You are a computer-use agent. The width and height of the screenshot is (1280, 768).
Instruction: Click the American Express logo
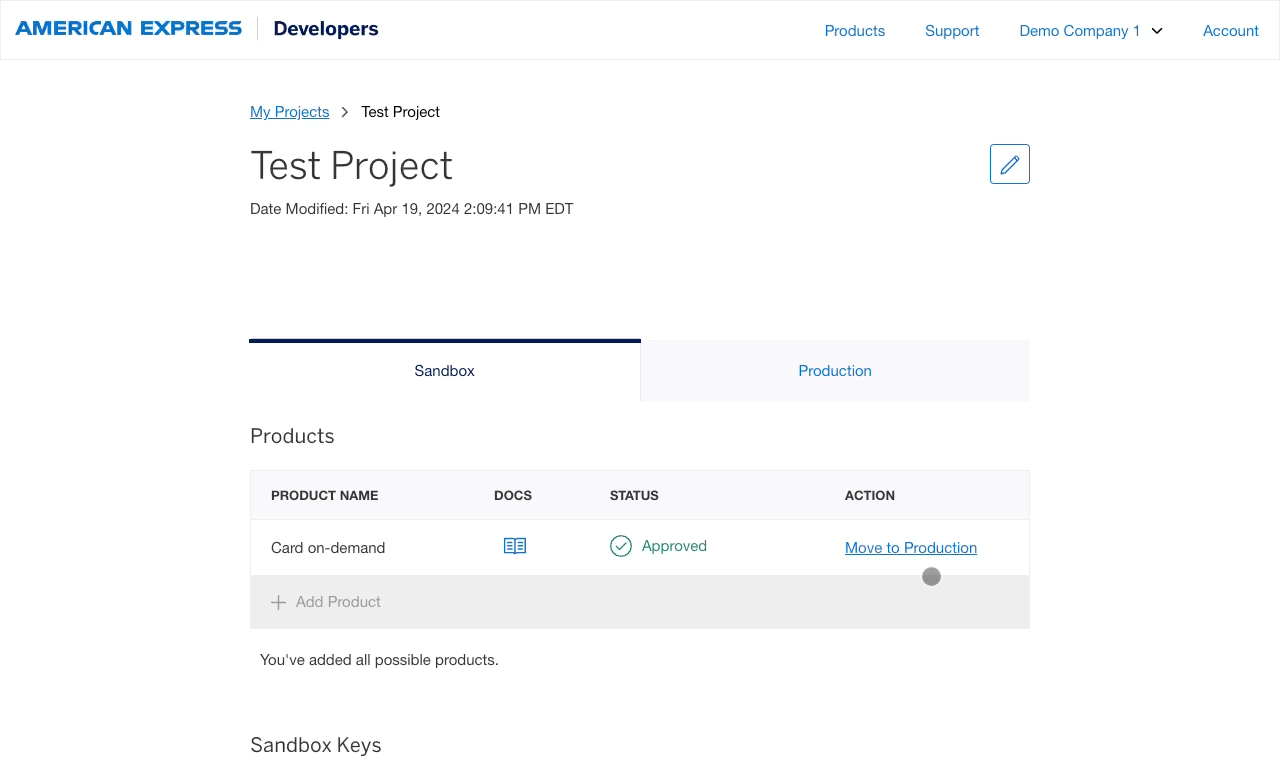click(x=128, y=28)
